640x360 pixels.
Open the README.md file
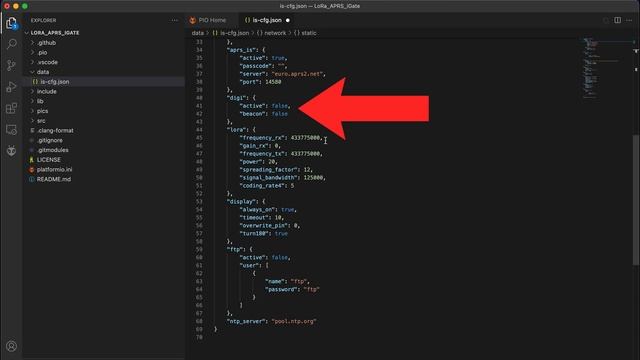[x=53, y=179]
